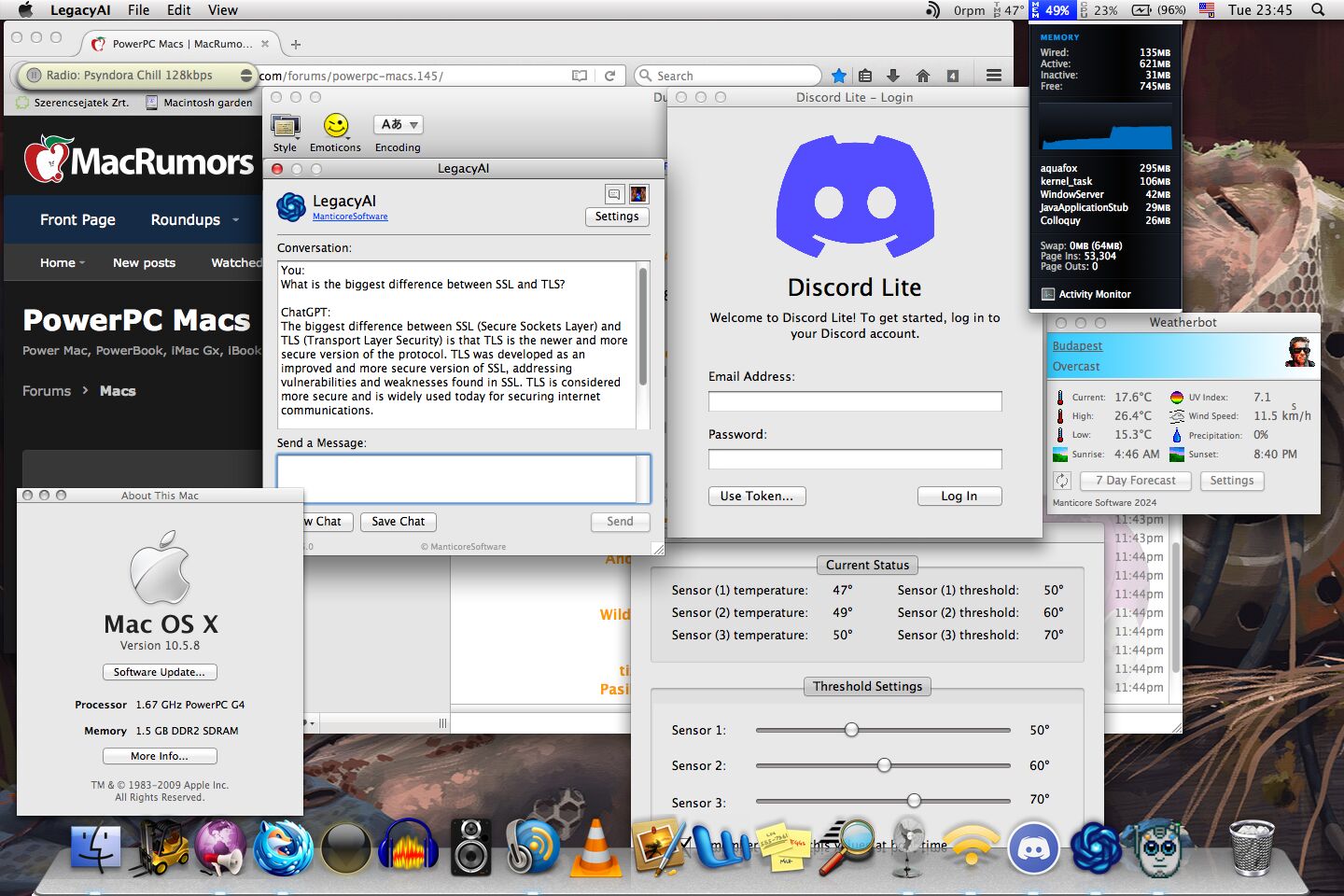Image resolution: width=1344 pixels, height=896 pixels.
Task: Launch Audacity from the Dock
Action: pyautogui.click(x=408, y=847)
